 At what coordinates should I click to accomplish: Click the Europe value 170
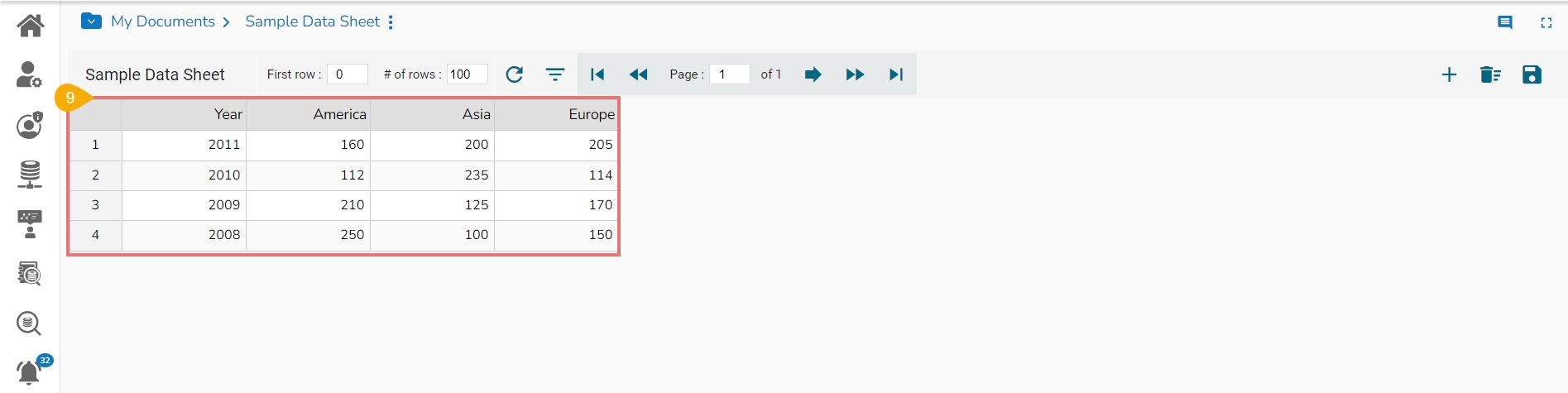pos(555,205)
